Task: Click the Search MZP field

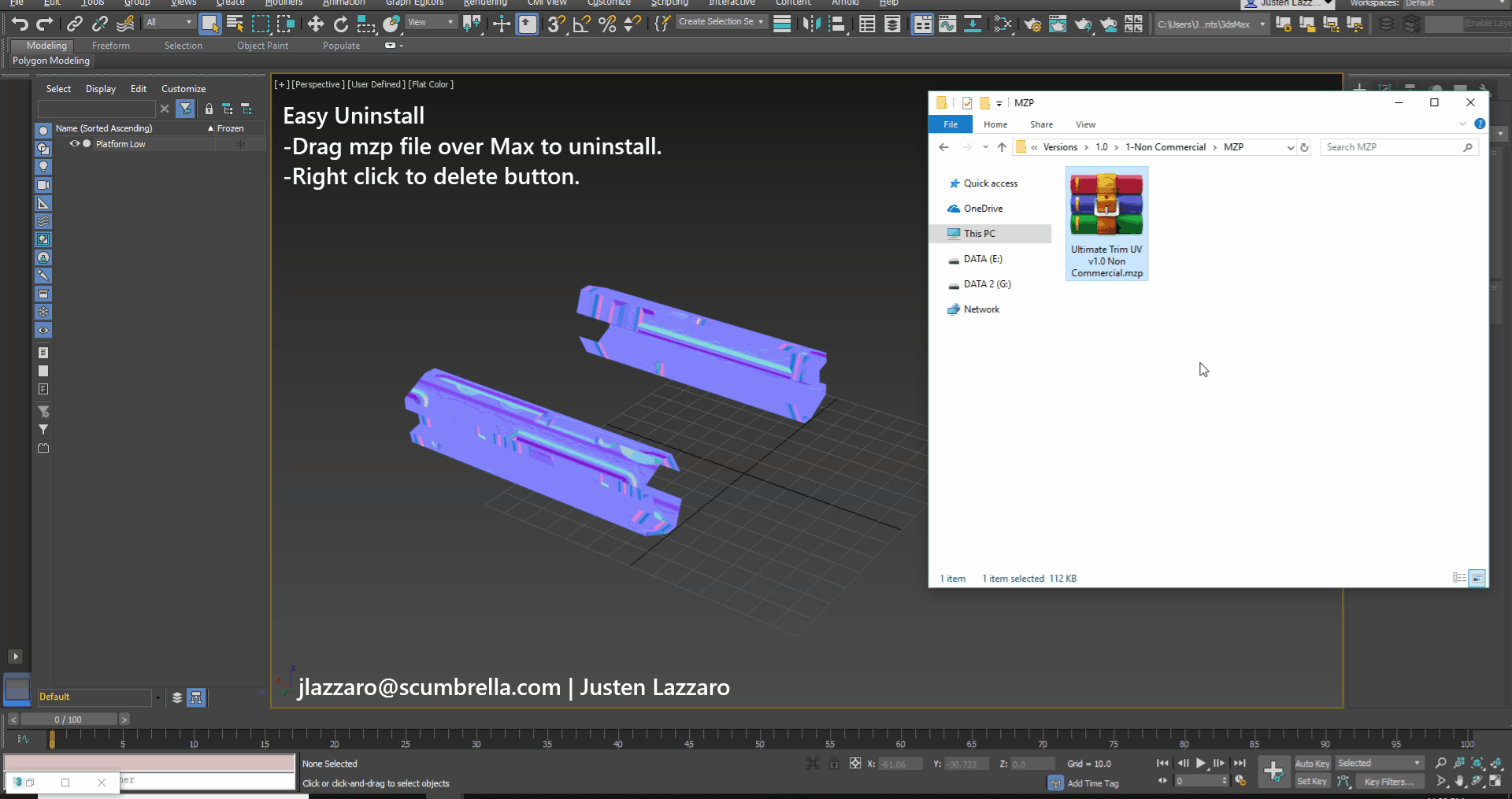Action: pos(1399,147)
